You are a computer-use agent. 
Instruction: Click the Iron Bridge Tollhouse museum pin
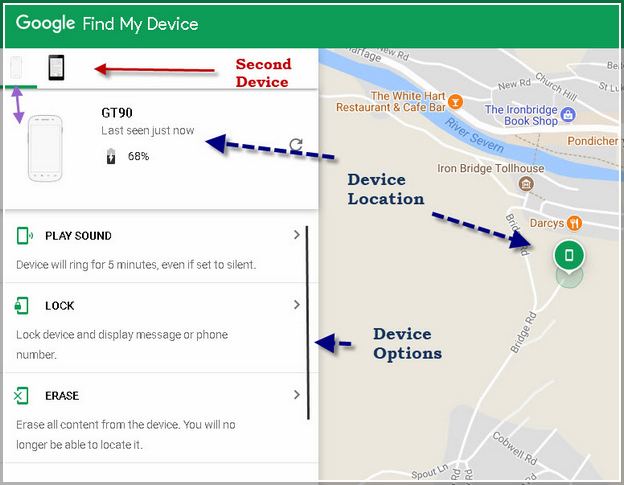(526, 184)
